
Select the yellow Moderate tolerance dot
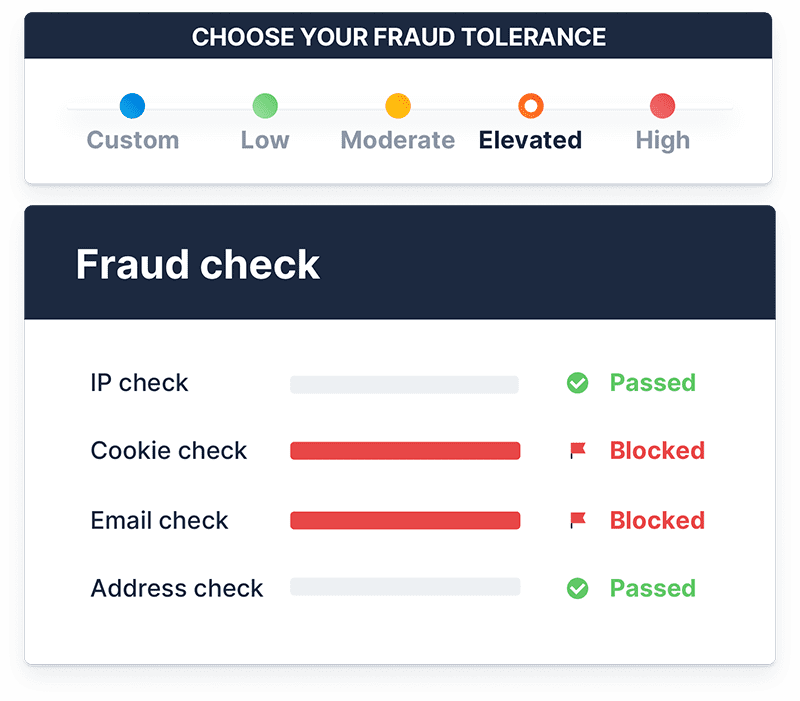pyautogui.click(x=398, y=106)
